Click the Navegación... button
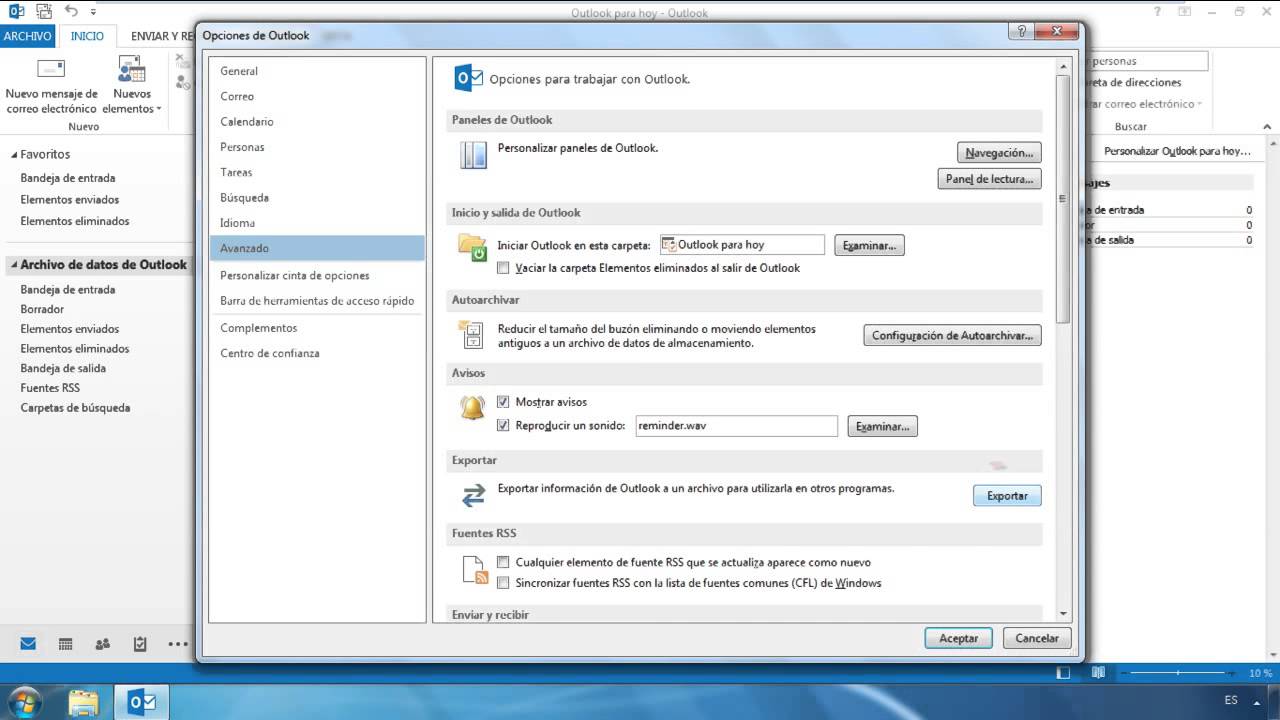This screenshot has height=720, width=1280. [999, 153]
